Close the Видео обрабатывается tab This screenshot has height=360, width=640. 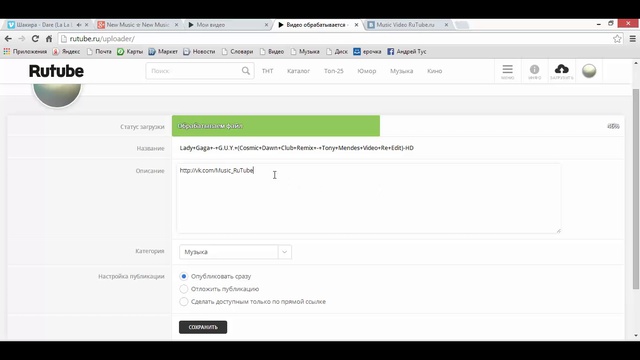[356, 25]
